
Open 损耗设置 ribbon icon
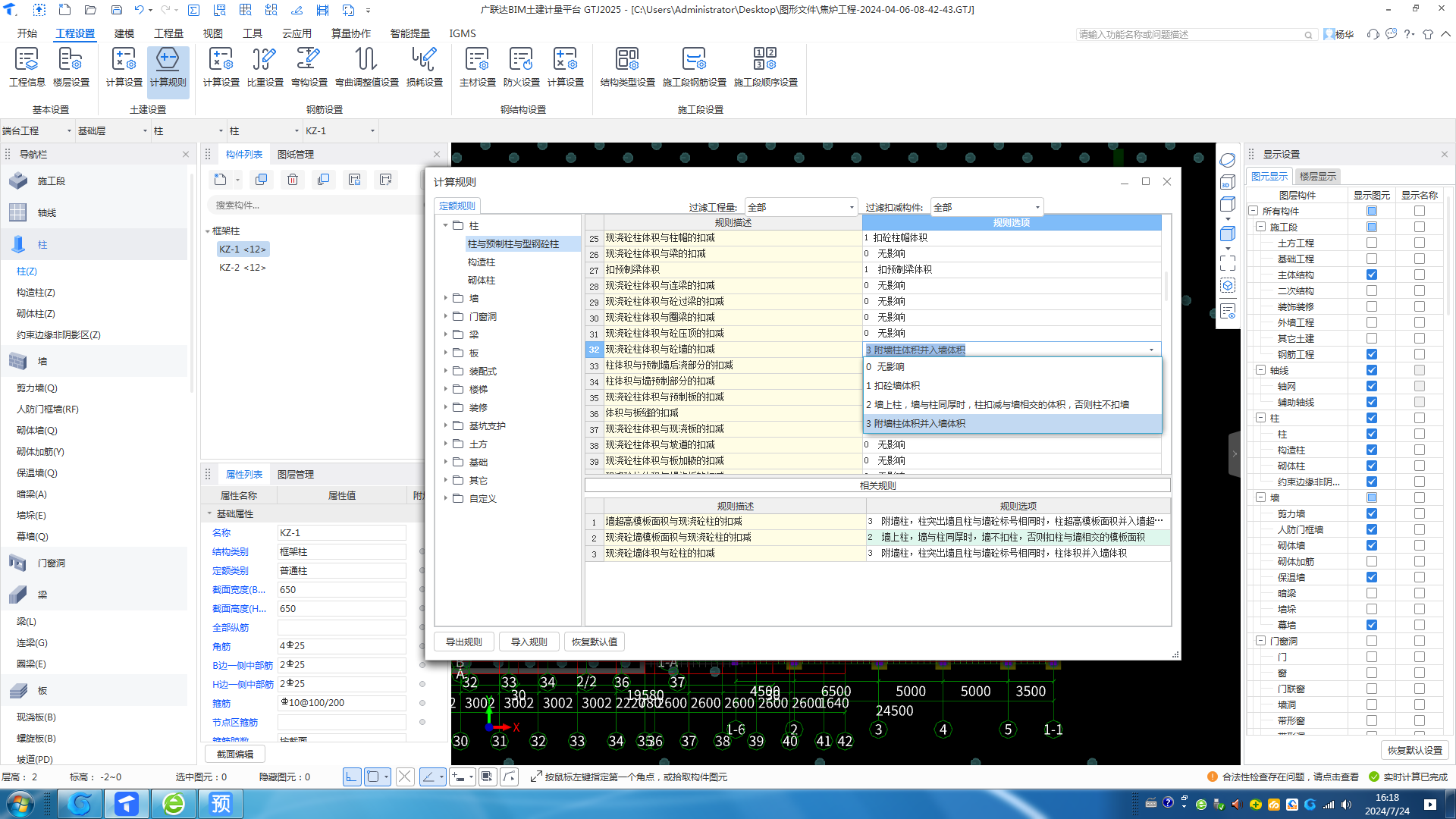point(424,67)
